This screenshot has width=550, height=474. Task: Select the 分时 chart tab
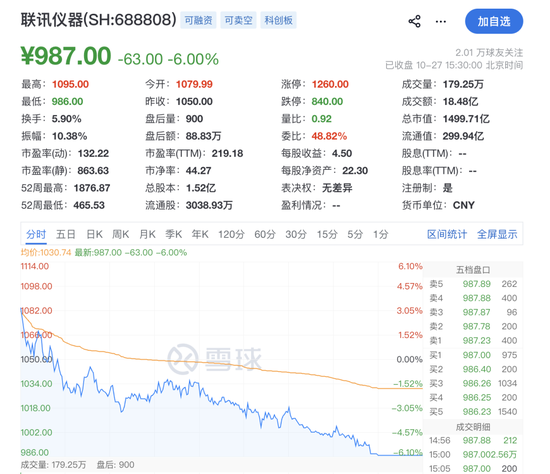[36, 234]
